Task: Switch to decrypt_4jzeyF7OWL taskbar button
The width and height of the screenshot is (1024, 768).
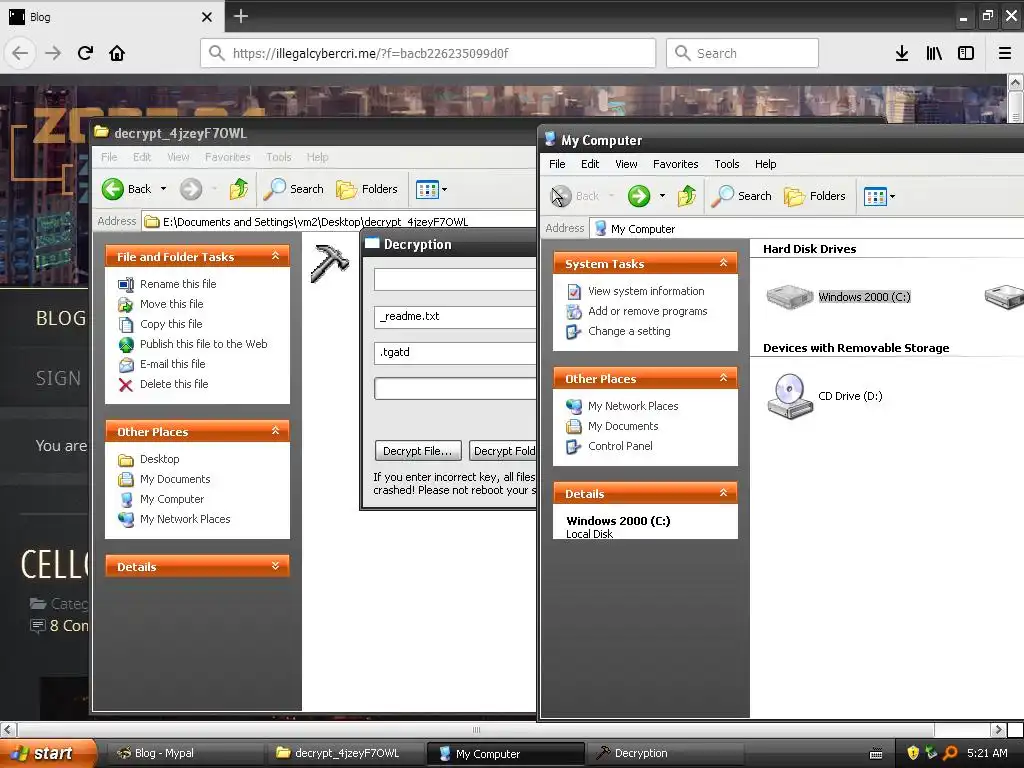Action: (345, 754)
